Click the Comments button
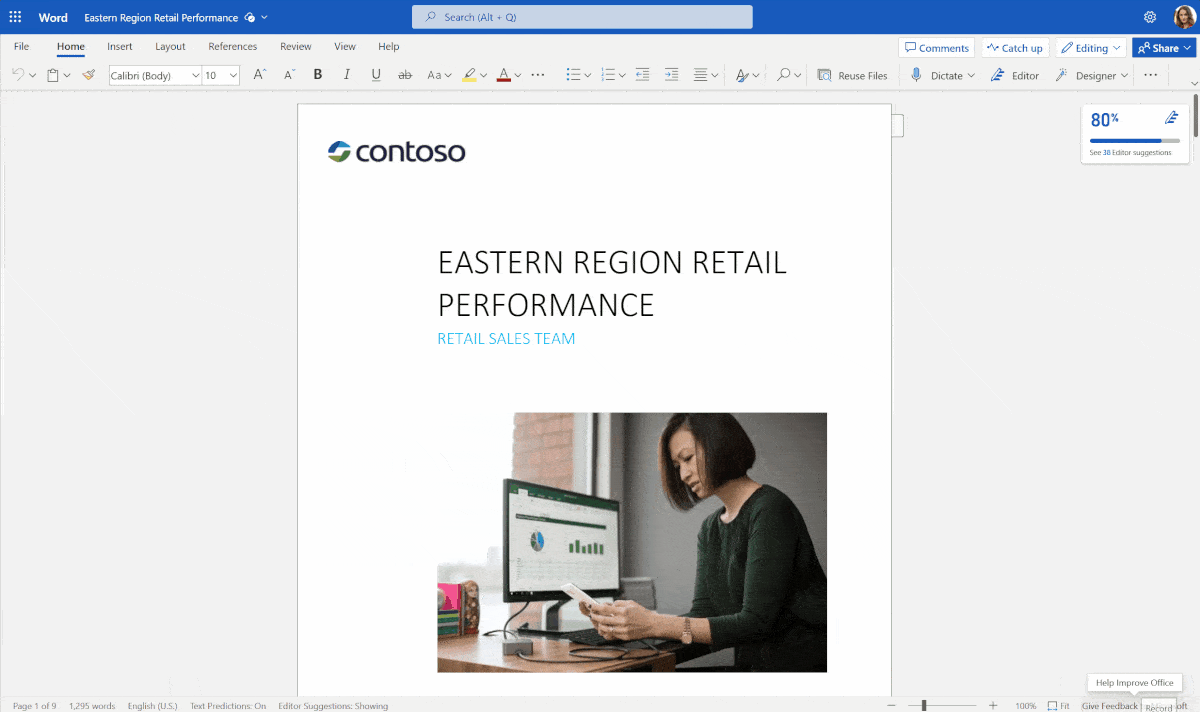 [936, 48]
